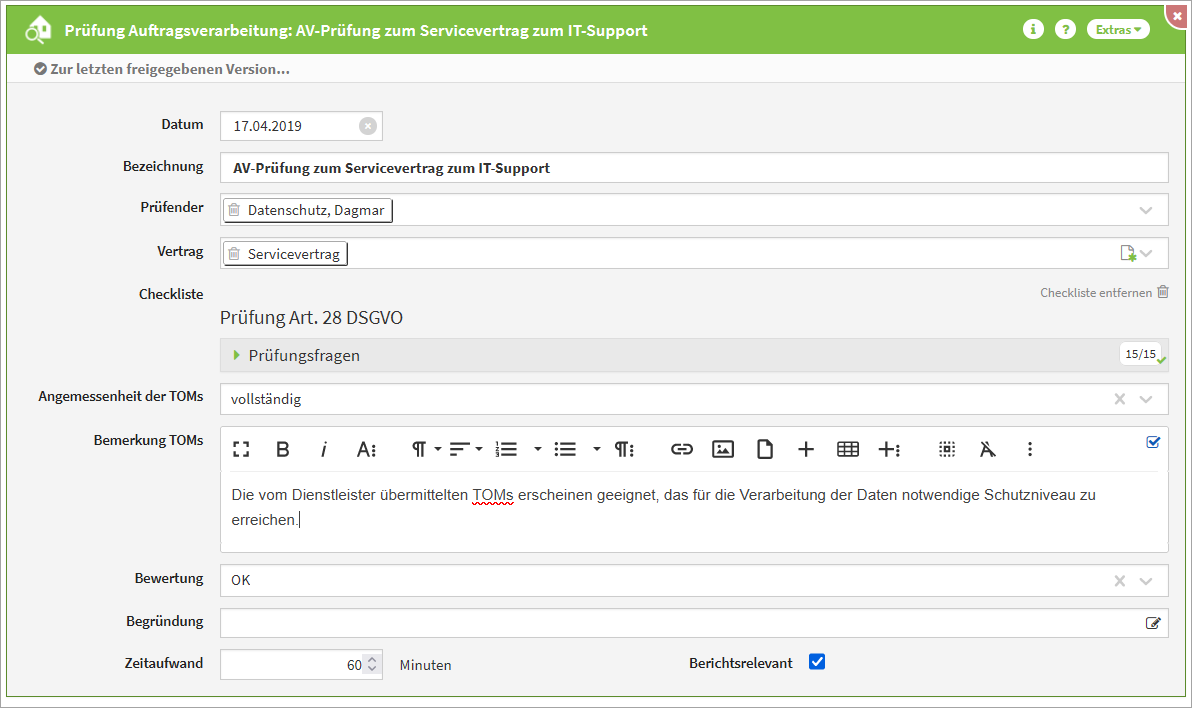Toggle the checkbox beside Bemerkung TOMs editor
This screenshot has height=708, width=1192.
[1153, 441]
